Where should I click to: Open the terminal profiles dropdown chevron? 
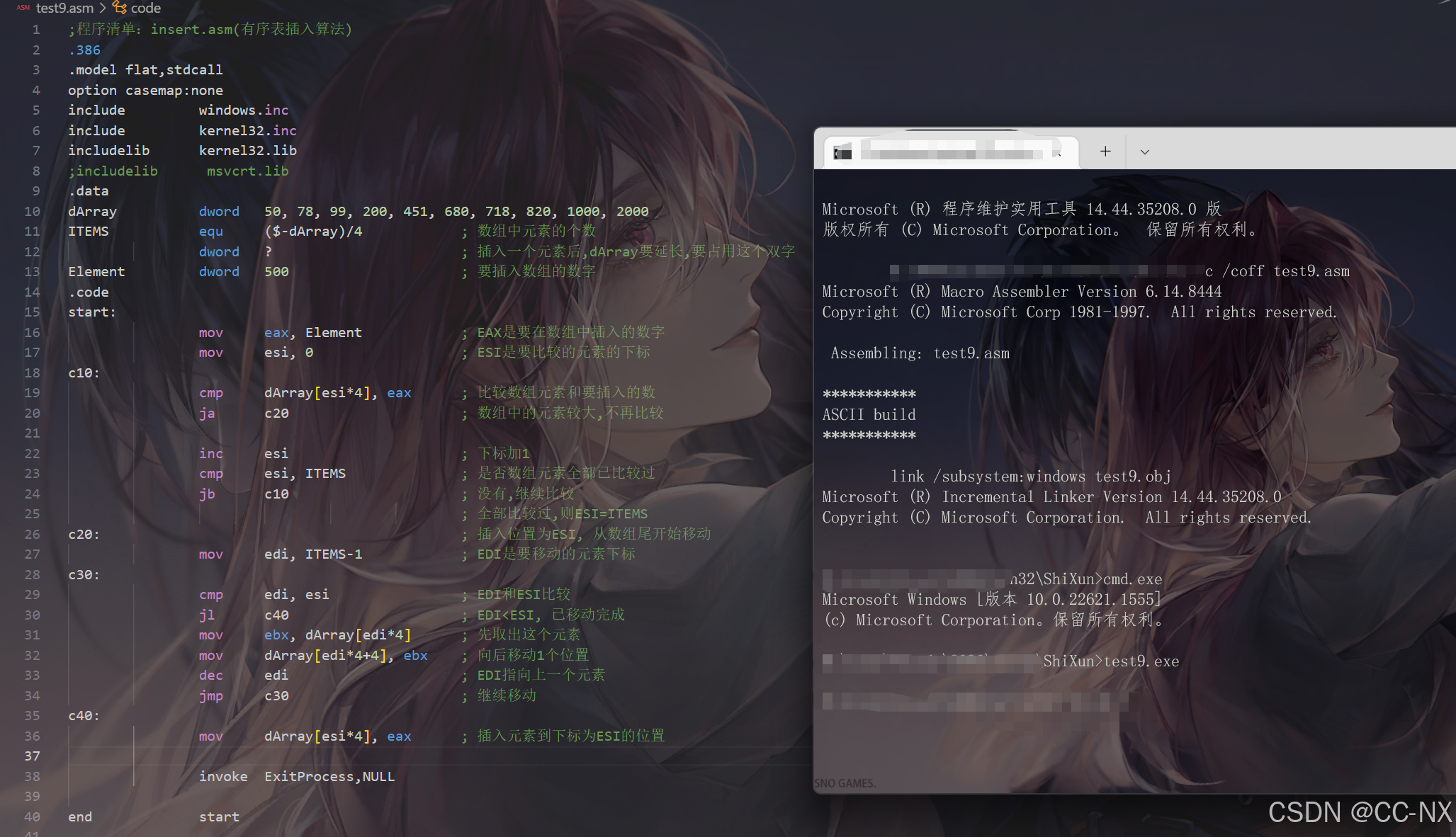1144,152
